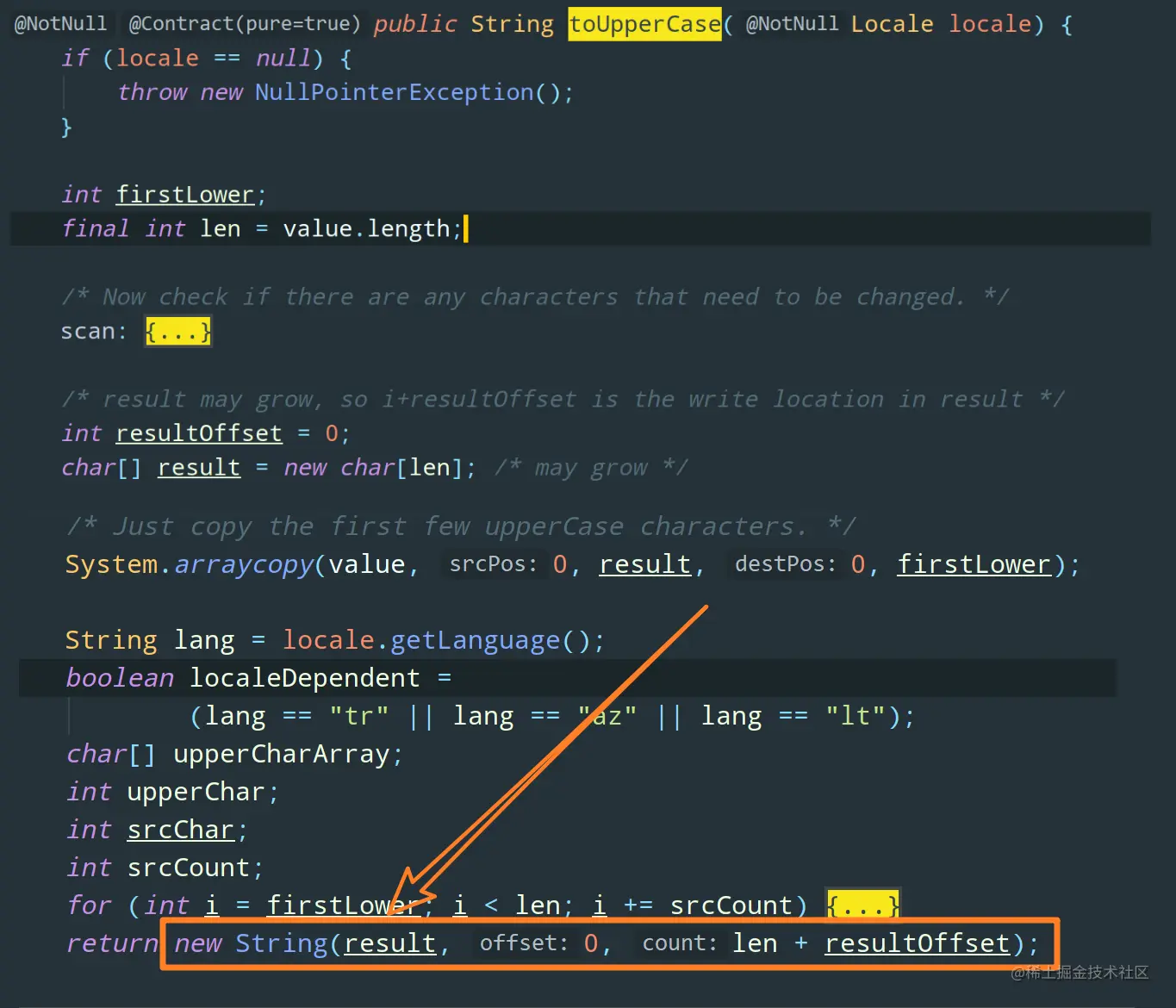Click the destPos: parameter hint

(x=785, y=564)
